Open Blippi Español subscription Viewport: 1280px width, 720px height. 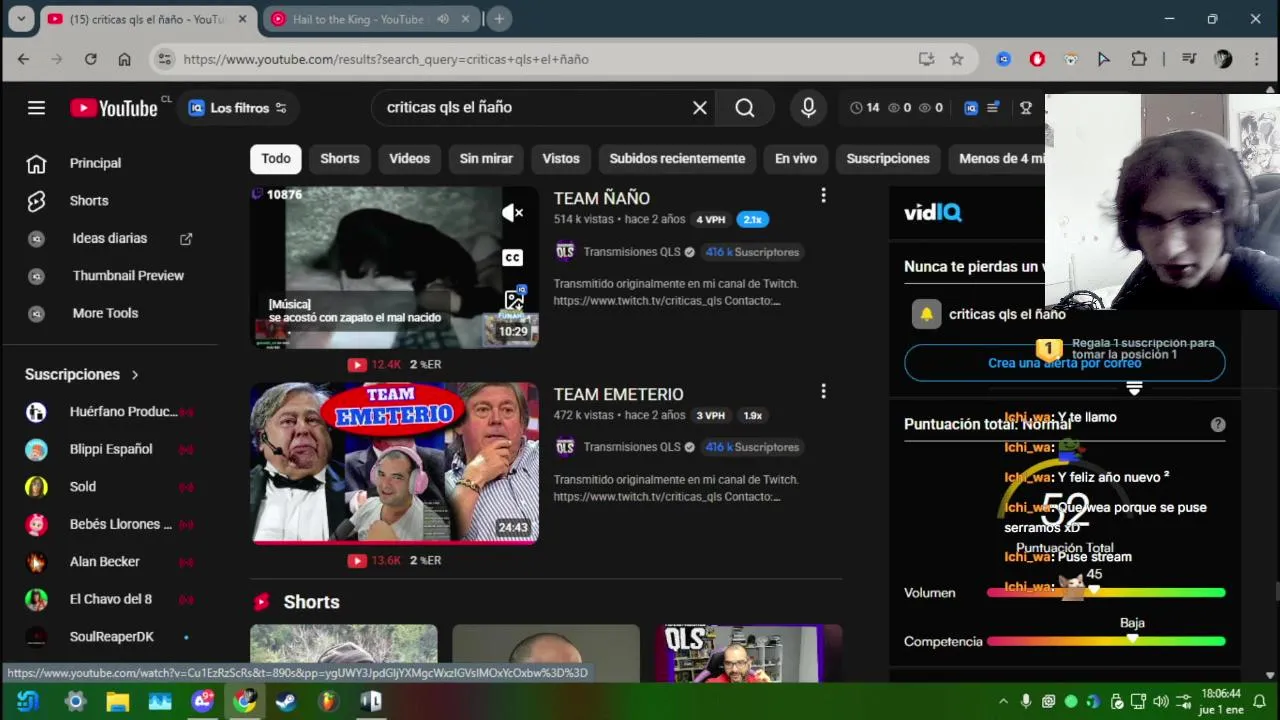(x=110, y=450)
